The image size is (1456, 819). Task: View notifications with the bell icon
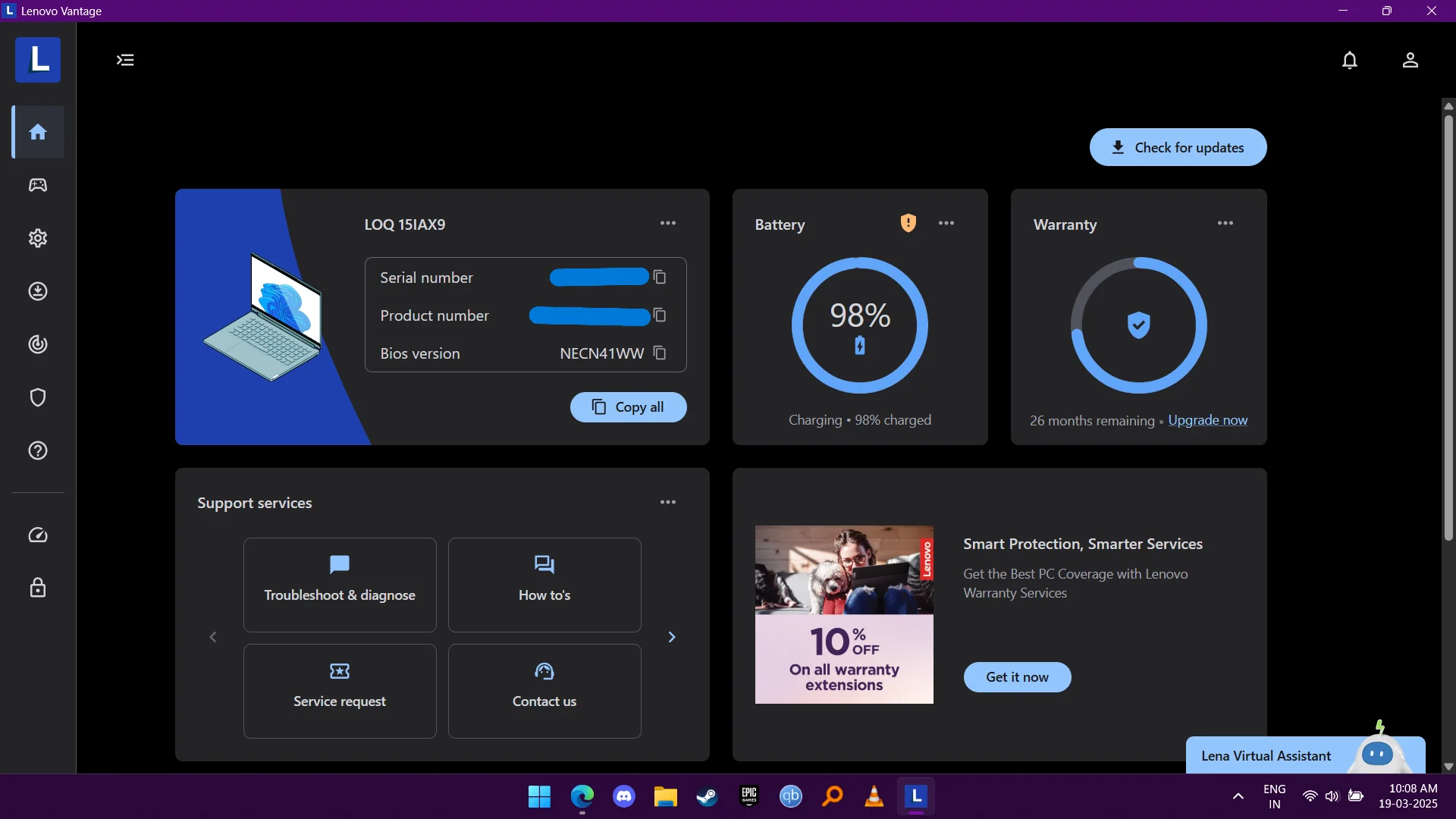click(x=1351, y=60)
